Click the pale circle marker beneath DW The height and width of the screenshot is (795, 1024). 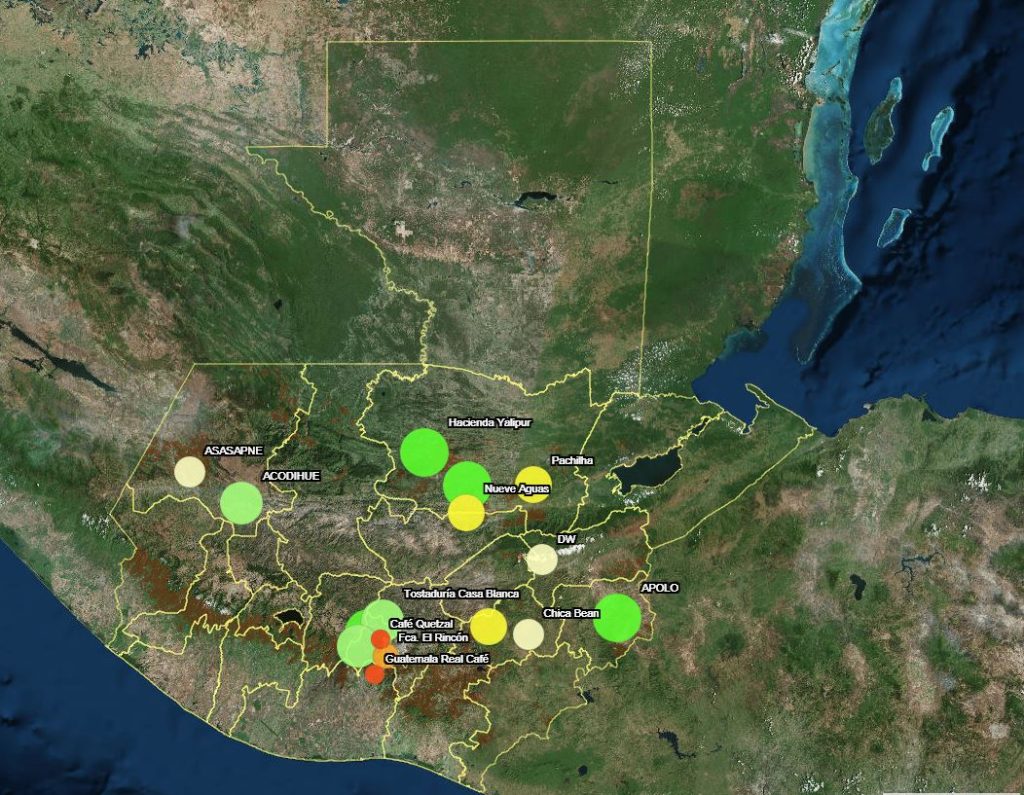[x=541, y=559]
